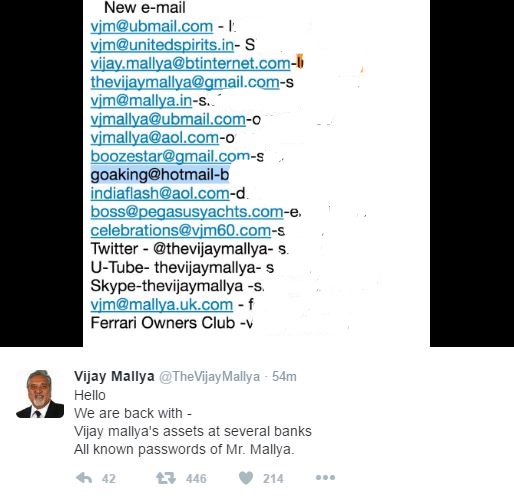514x504 pixels.
Task: Open the three-dots more options menu
Action: click(x=325, y=478)
